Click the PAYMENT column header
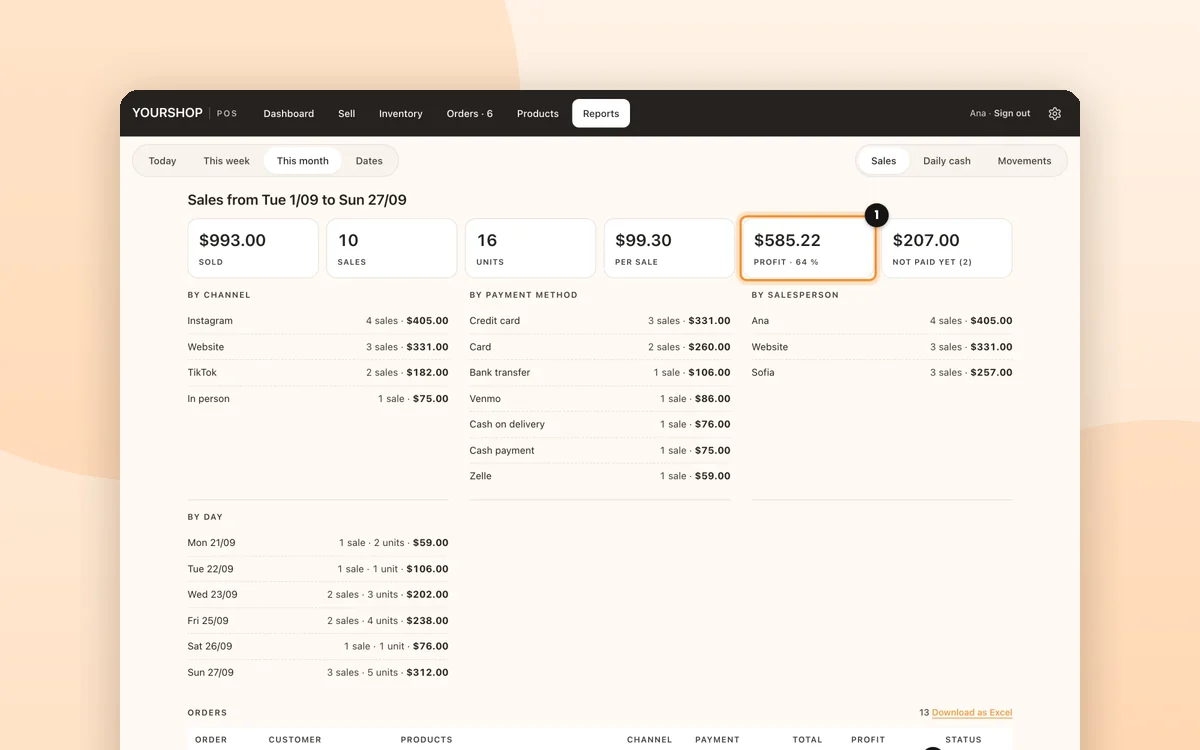The image size is (1200, 750). pyautogui.click(x=717, y=740)
